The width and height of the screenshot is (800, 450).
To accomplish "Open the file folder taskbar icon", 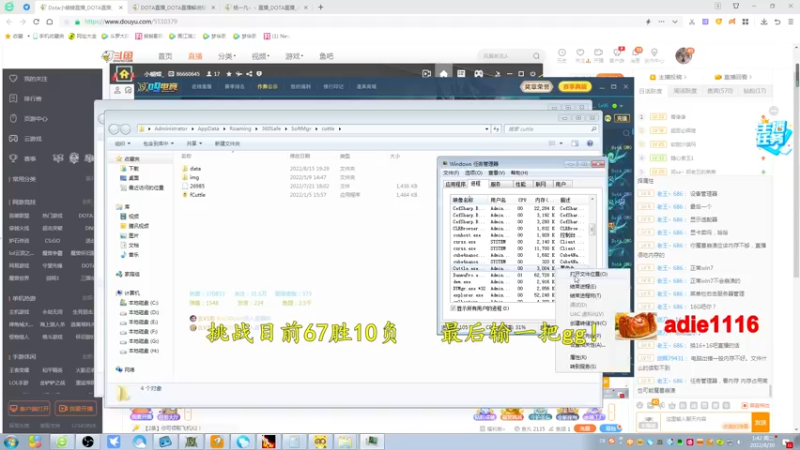I will point(345,442).
